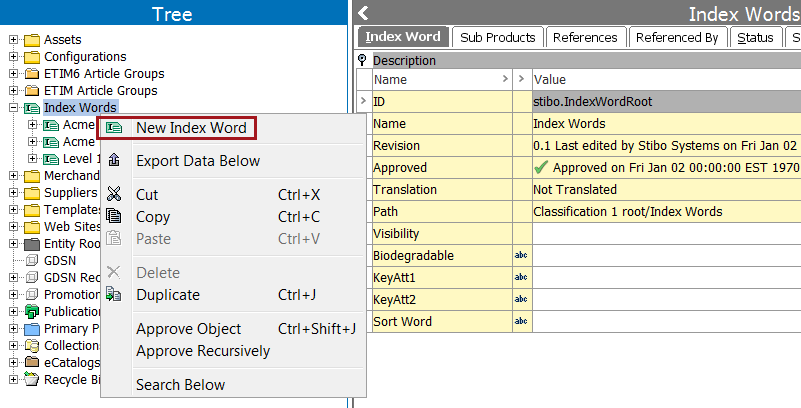Screen dimensions: 801x408
Task: Click the Copy icon in context menu
Action: point(114,217)
